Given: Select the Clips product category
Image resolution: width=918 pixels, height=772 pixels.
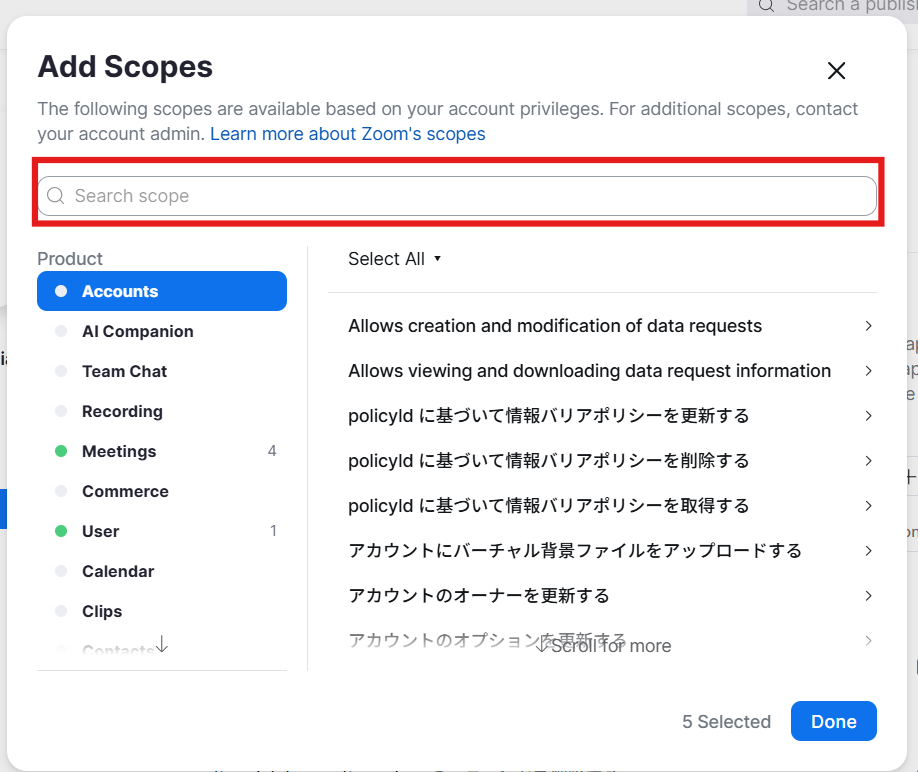Looking at the screenshot, I should [102, 611].
